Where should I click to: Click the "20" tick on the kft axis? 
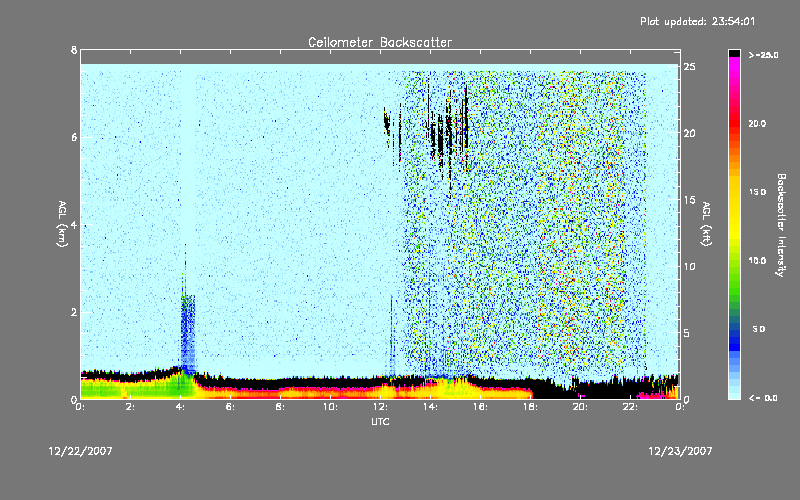point(690,133)
